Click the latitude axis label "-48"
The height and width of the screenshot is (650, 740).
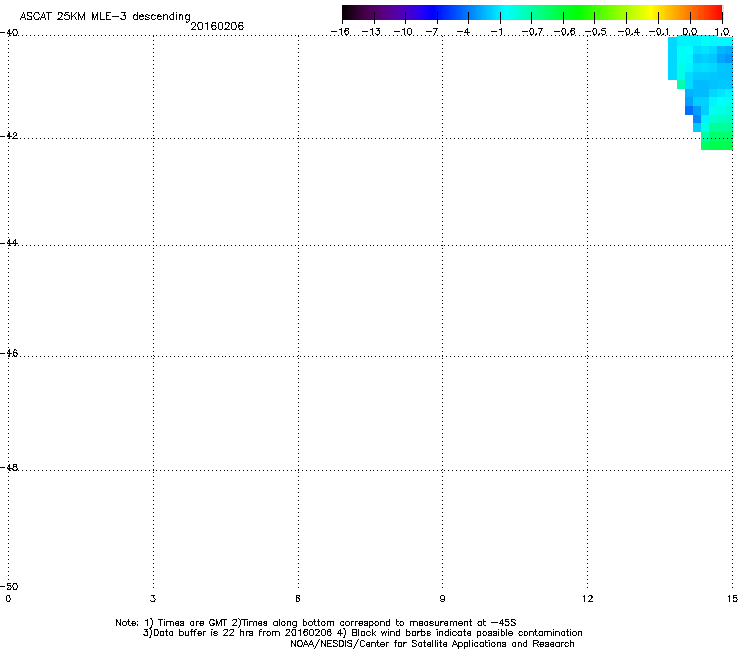pyautogui.click(x=9, y=467)
